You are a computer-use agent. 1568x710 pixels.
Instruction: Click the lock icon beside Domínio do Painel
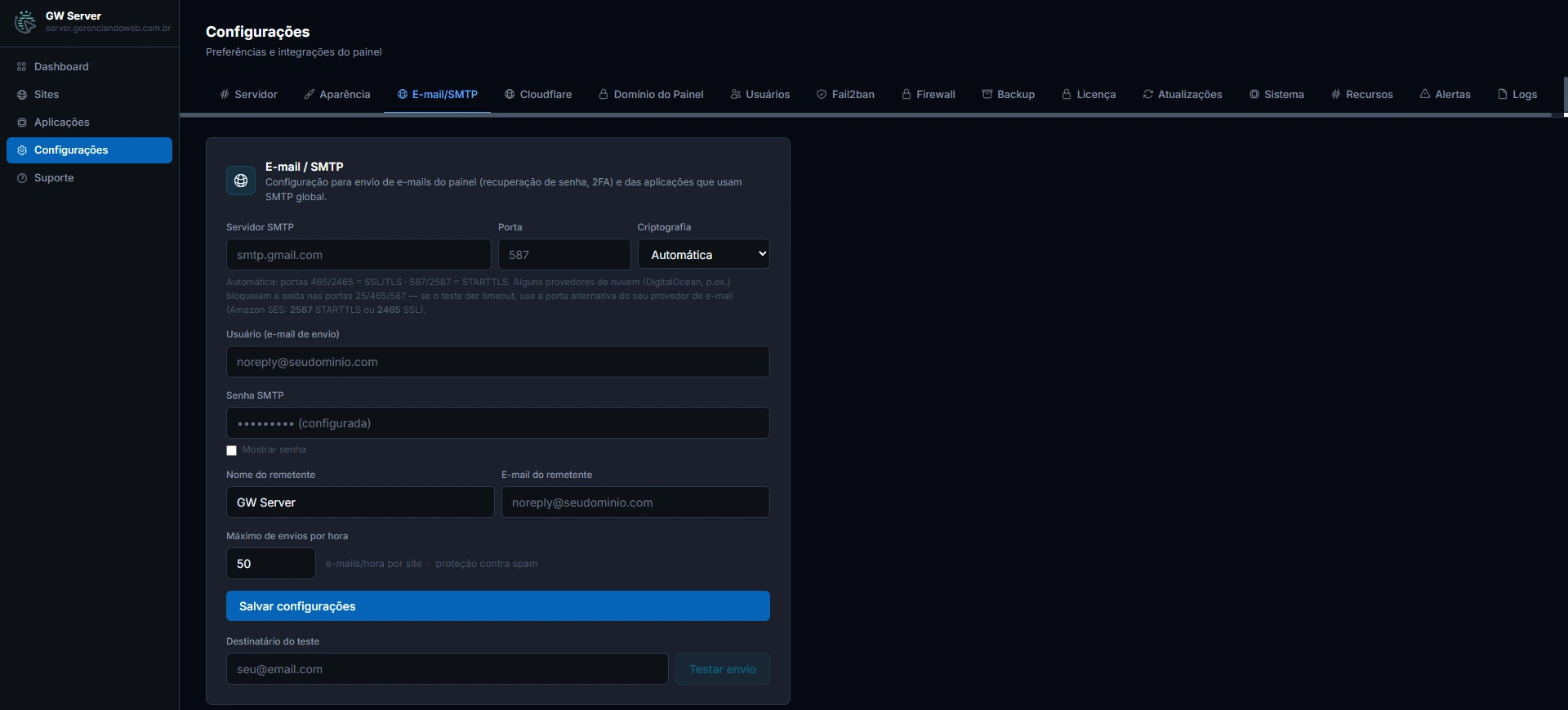click(x=604, y=94)
